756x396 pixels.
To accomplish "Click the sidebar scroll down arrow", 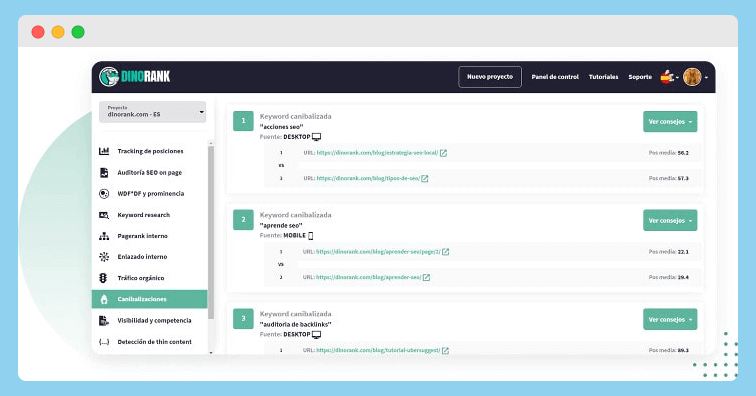I will pyautogui.click(x=211, y=353).
